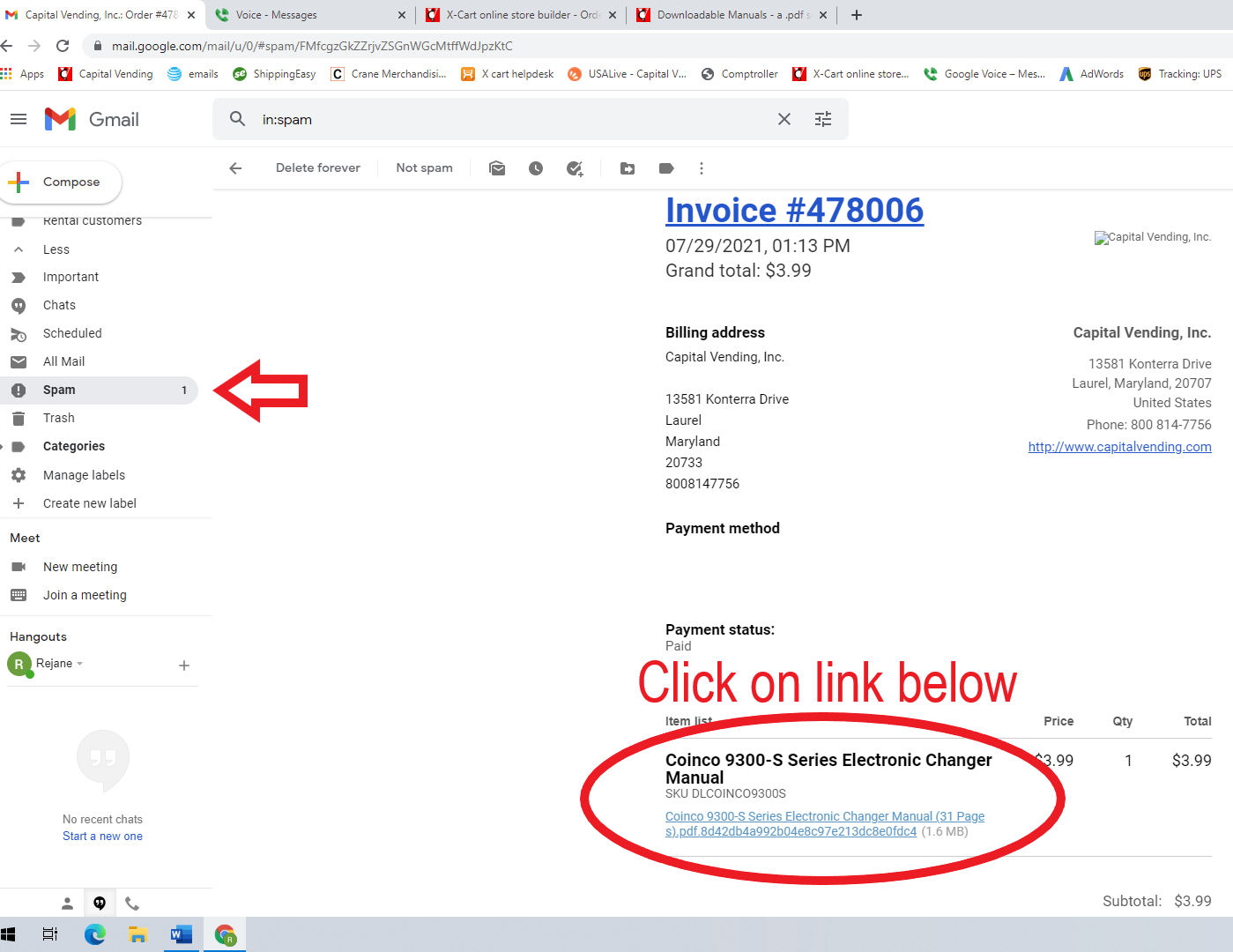Click the search magnifier icon
The height and width of the screenshot is (952, 1233).
coord(237,119)
